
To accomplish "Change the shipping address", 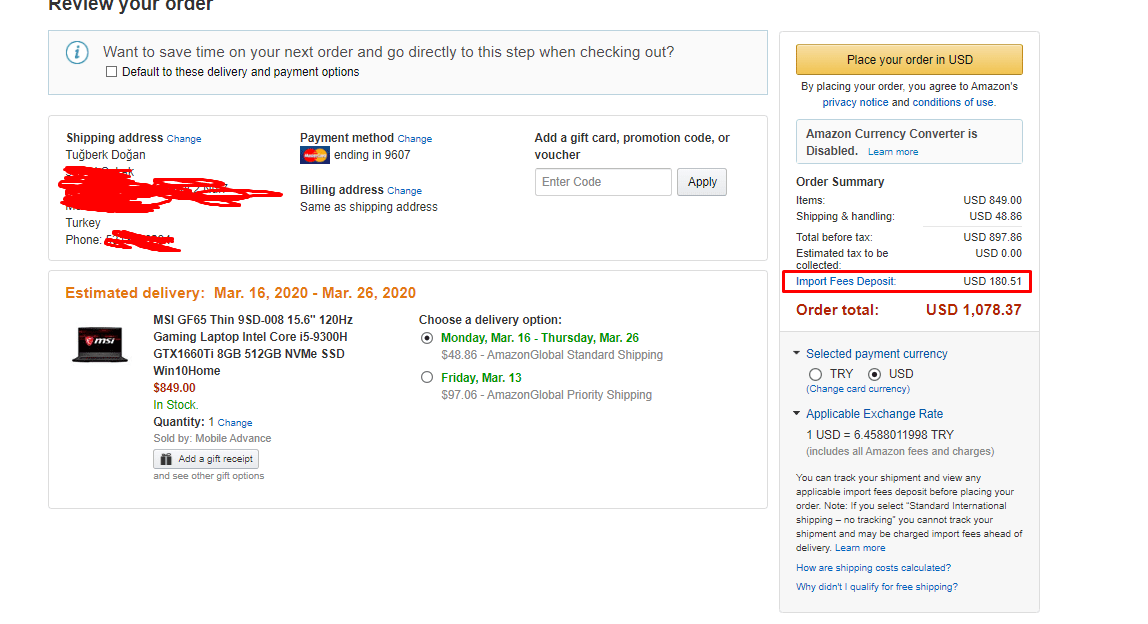I will [184, 139].
